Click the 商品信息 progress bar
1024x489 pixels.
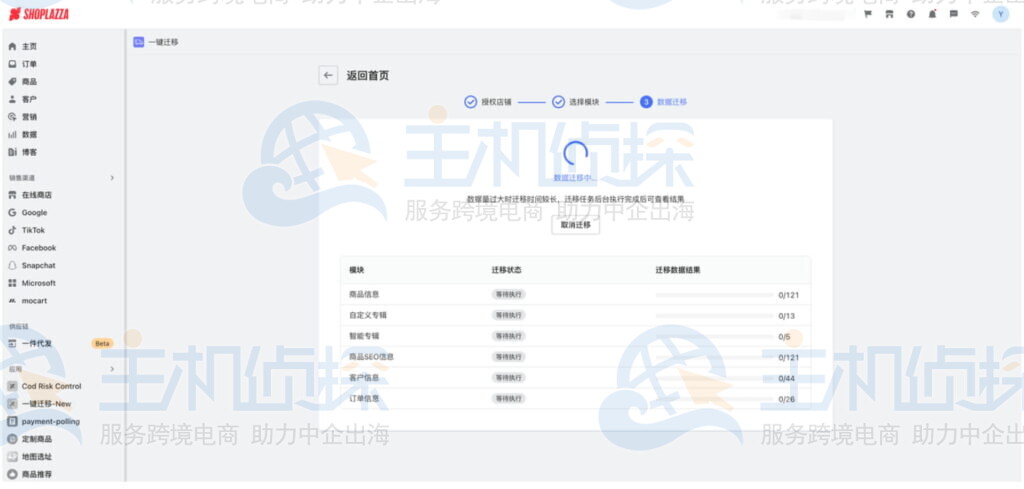(x=714, y=295)
